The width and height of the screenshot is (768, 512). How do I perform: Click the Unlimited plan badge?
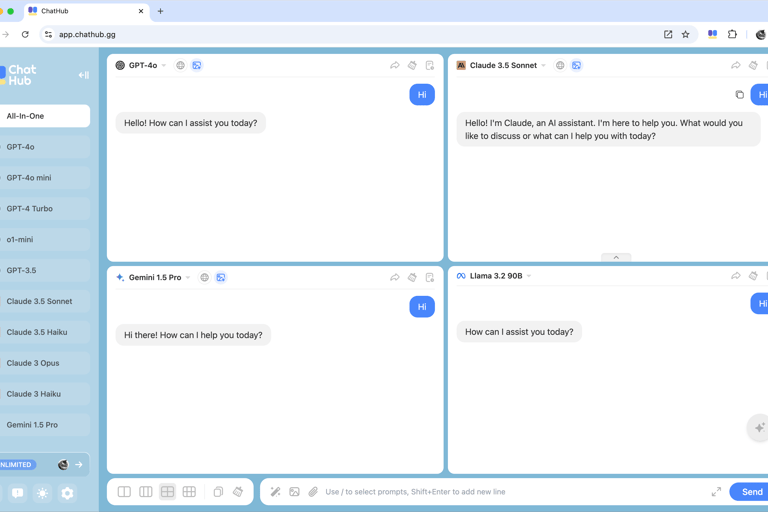click(x=17, y=464)
